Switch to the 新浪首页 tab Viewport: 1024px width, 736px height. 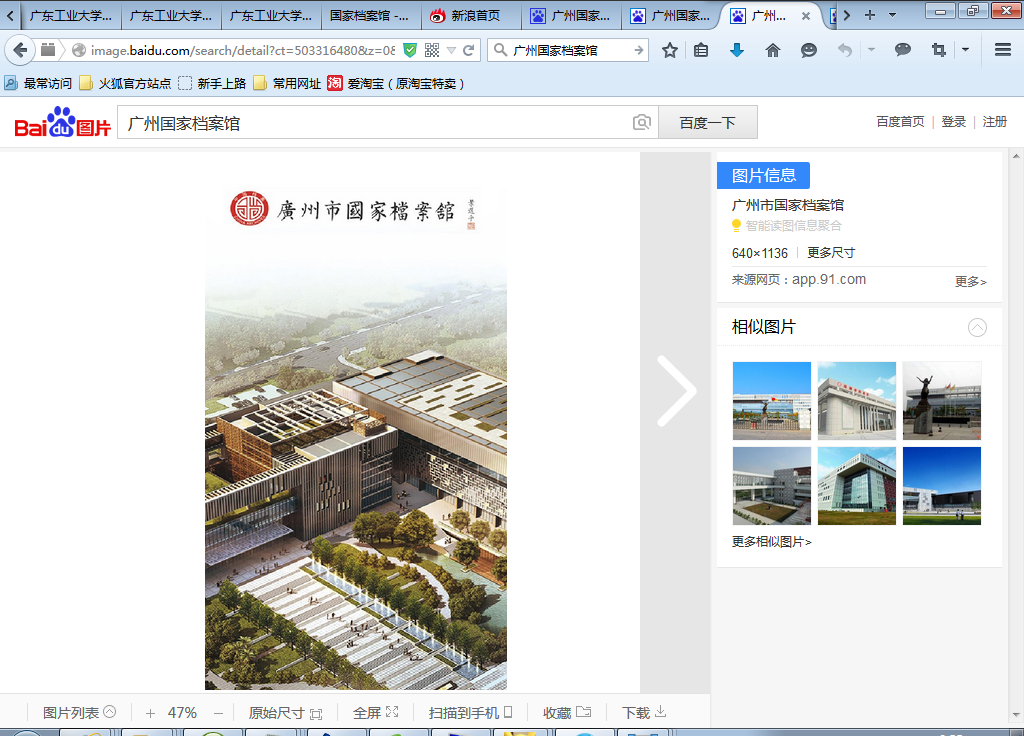(x=470, y=16)
